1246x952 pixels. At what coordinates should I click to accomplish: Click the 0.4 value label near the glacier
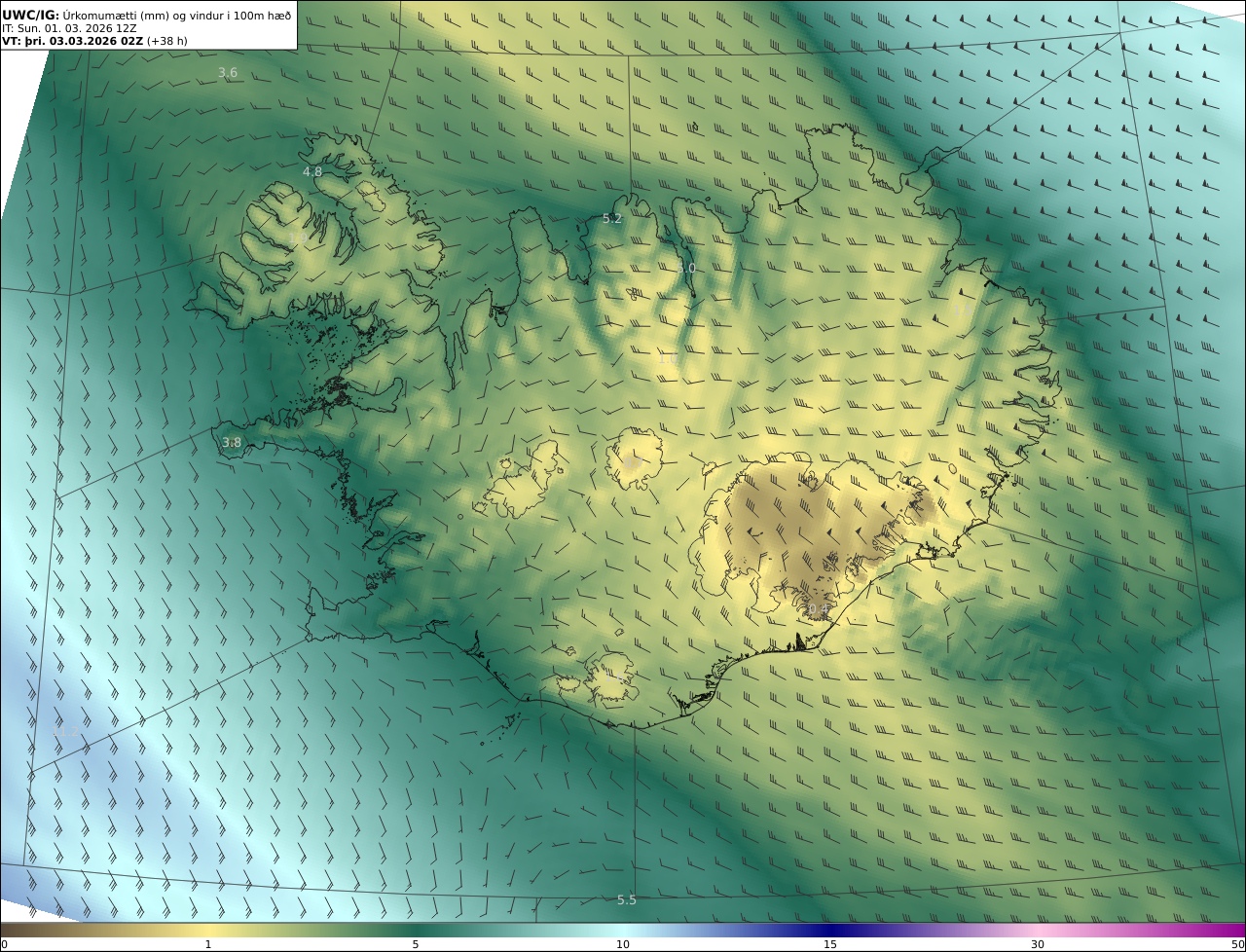point(819,610)
